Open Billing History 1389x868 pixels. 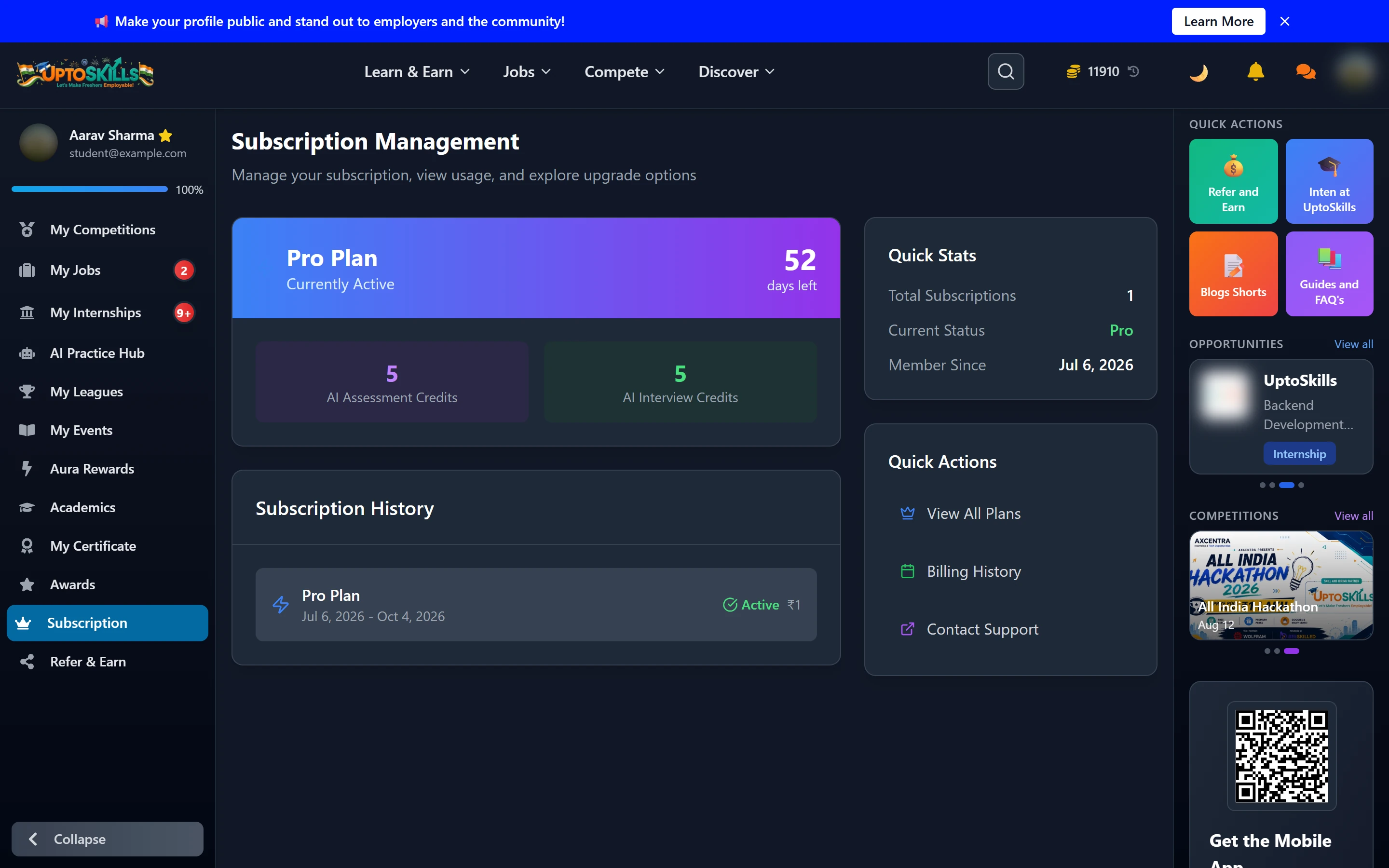tap(1010, 571)
